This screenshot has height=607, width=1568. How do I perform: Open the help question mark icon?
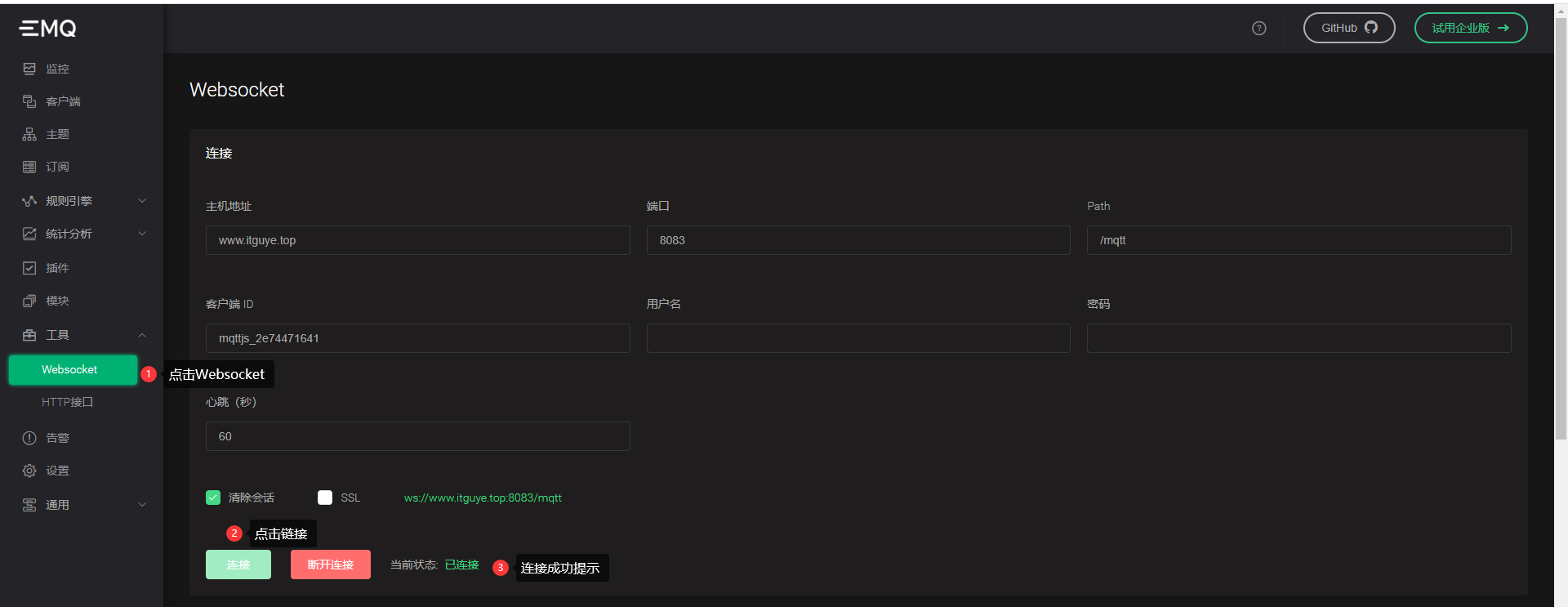[1259, 29]
